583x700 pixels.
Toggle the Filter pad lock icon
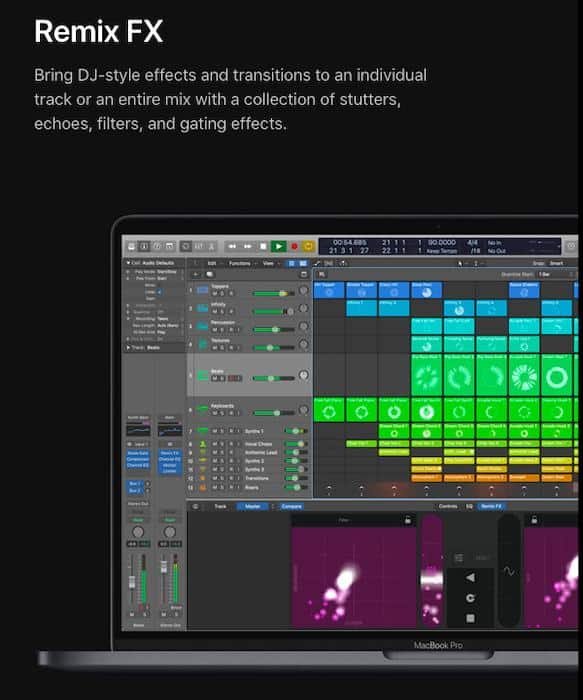407,520
